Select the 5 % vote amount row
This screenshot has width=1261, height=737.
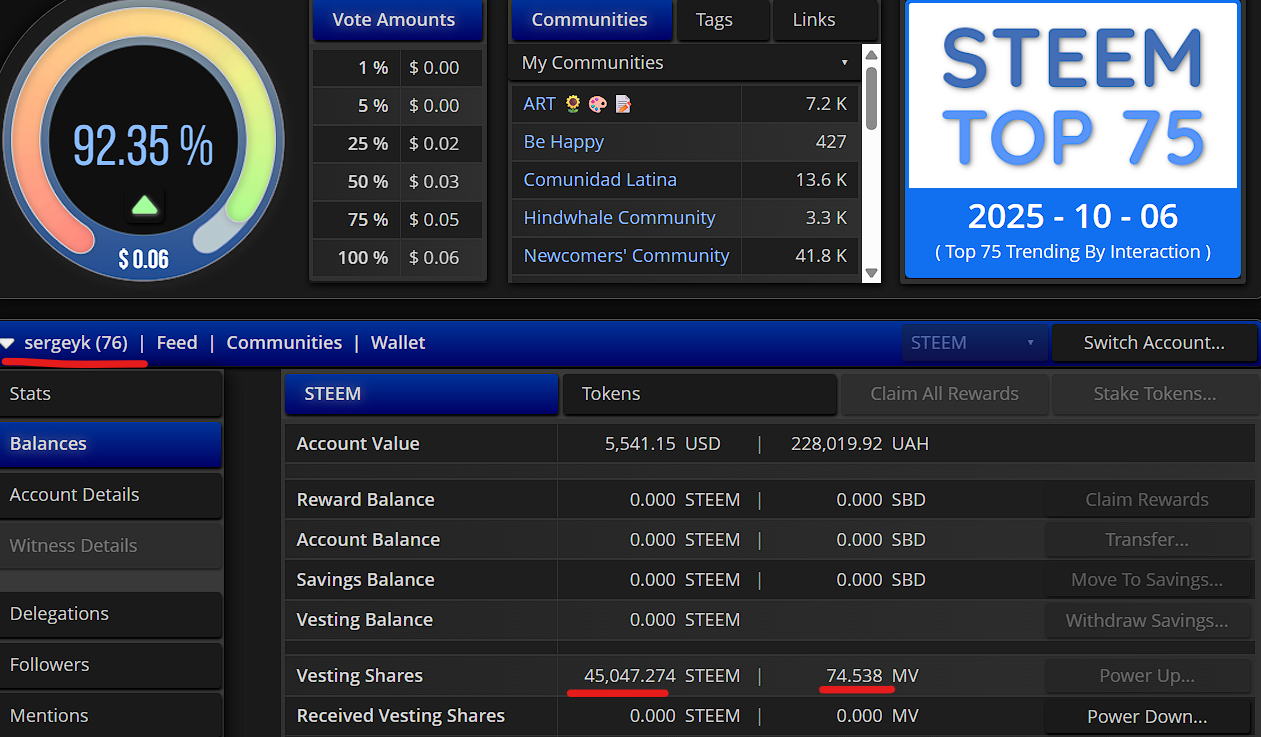(x=397, y=106)
